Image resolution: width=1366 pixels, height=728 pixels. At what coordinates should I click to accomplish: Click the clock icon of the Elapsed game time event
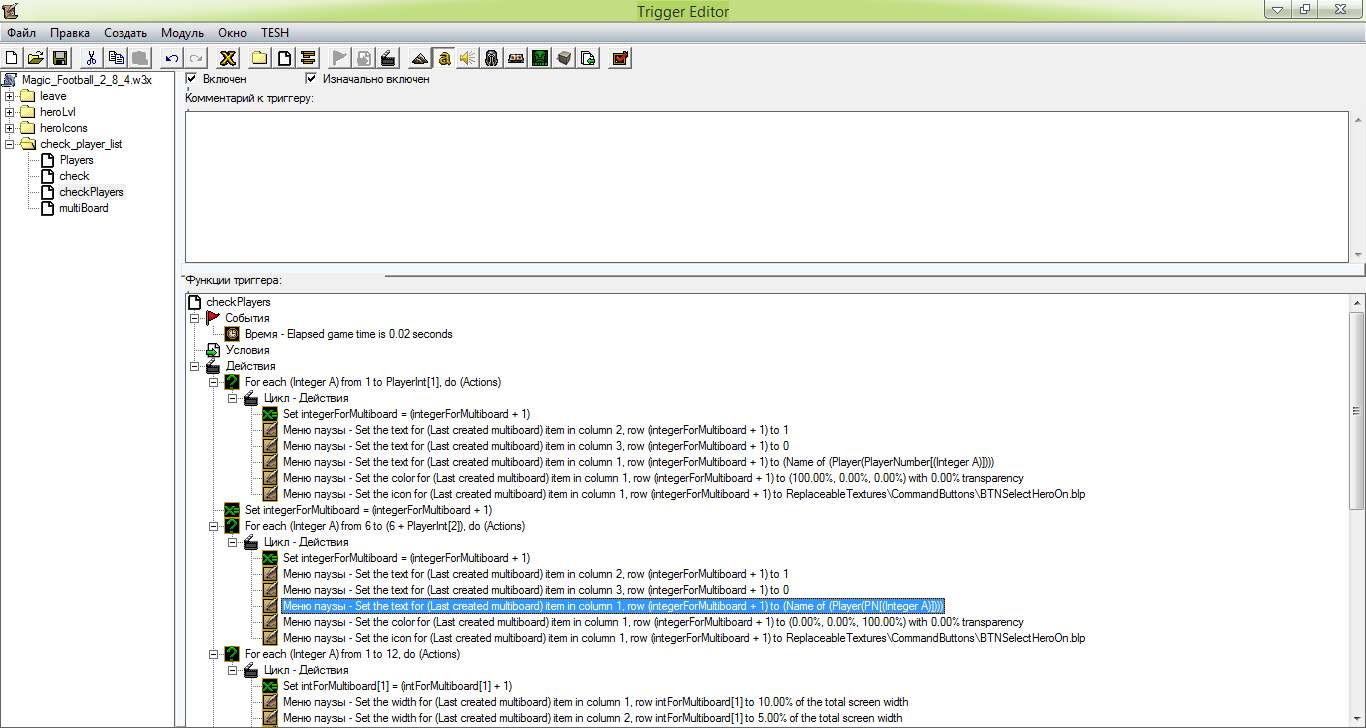232,334
